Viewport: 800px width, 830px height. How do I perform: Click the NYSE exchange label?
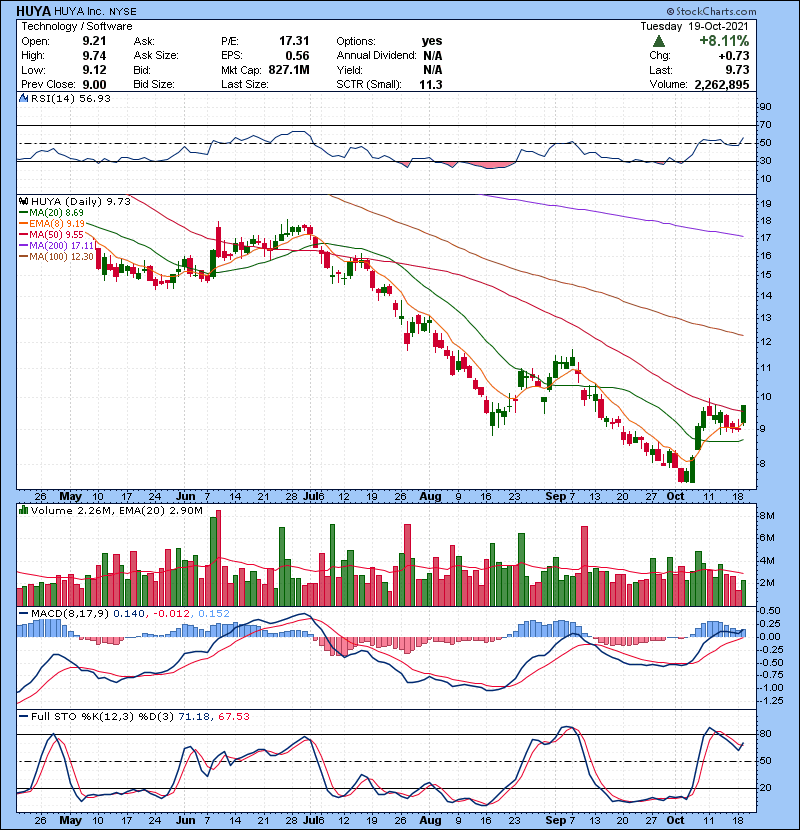click(x=123, y=12)
